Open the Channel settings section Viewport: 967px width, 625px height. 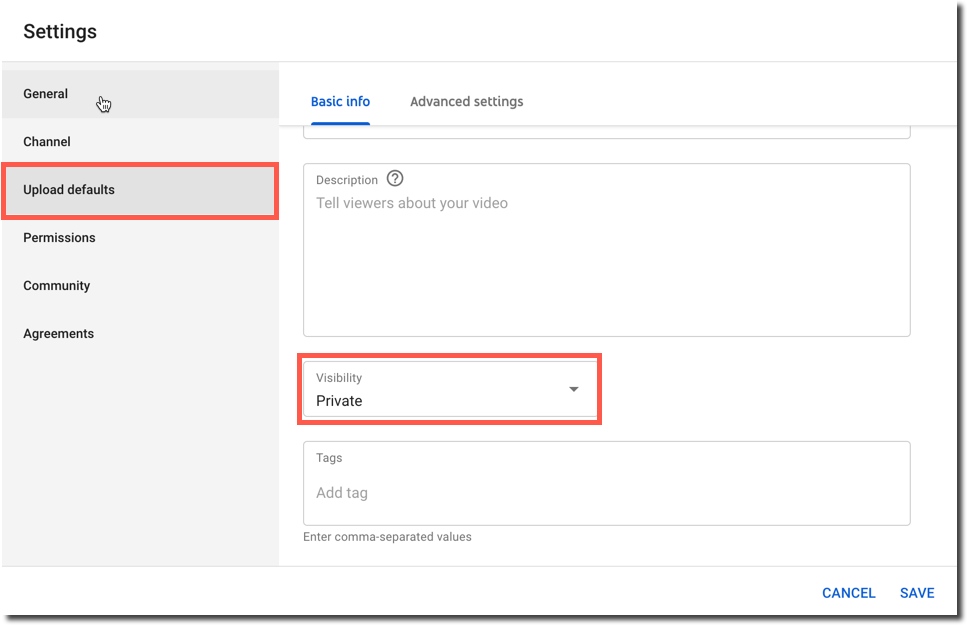140,142
